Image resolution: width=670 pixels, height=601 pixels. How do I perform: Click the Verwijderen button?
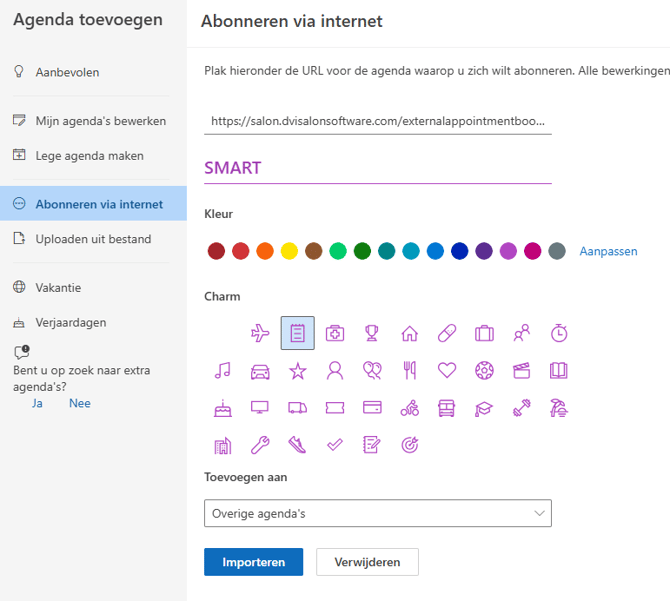point(367,562)
